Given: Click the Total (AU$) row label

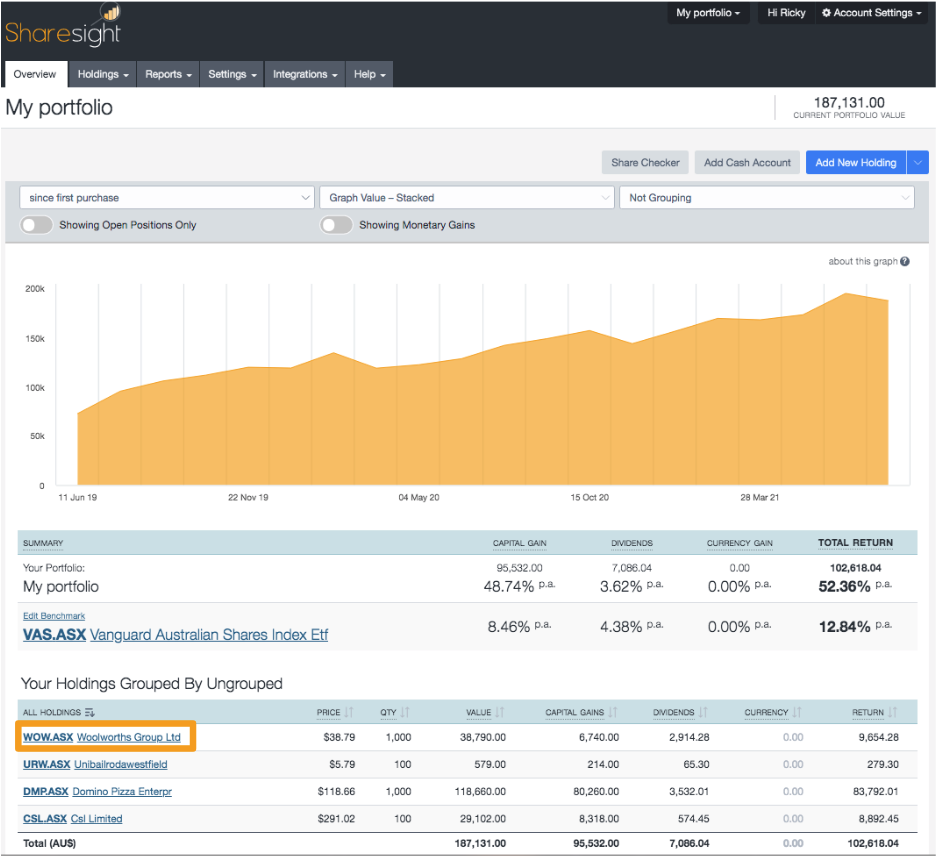Looking at the screenshot, I should click(50, 843).
